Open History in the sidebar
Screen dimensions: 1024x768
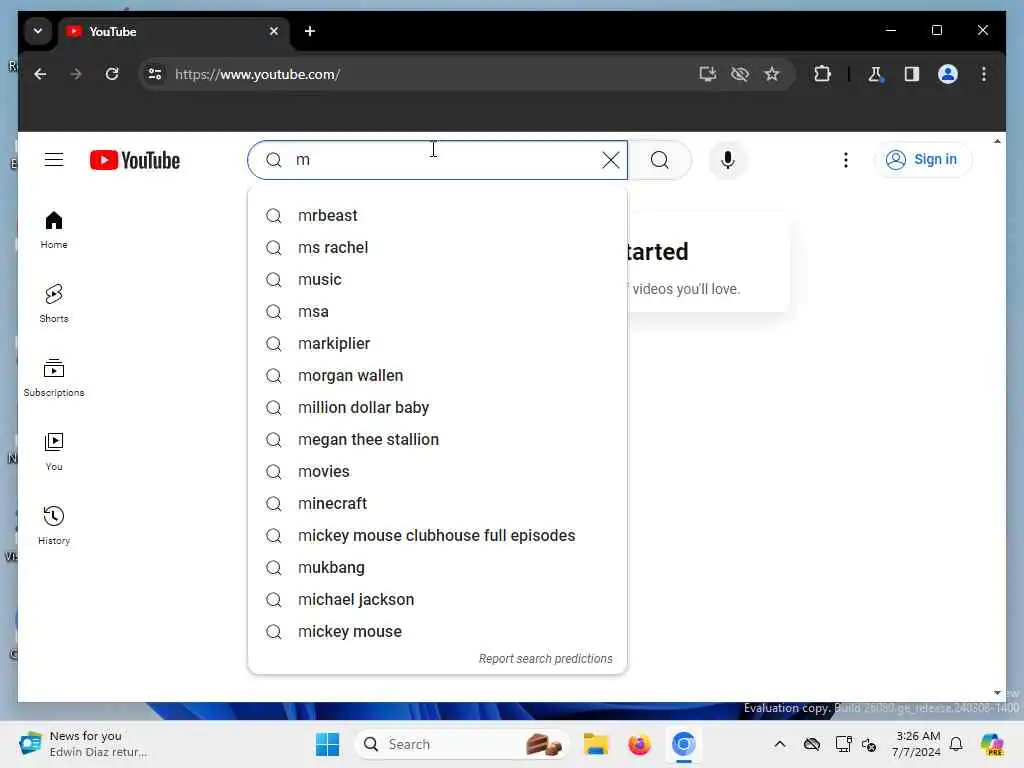tap(54, 526)
